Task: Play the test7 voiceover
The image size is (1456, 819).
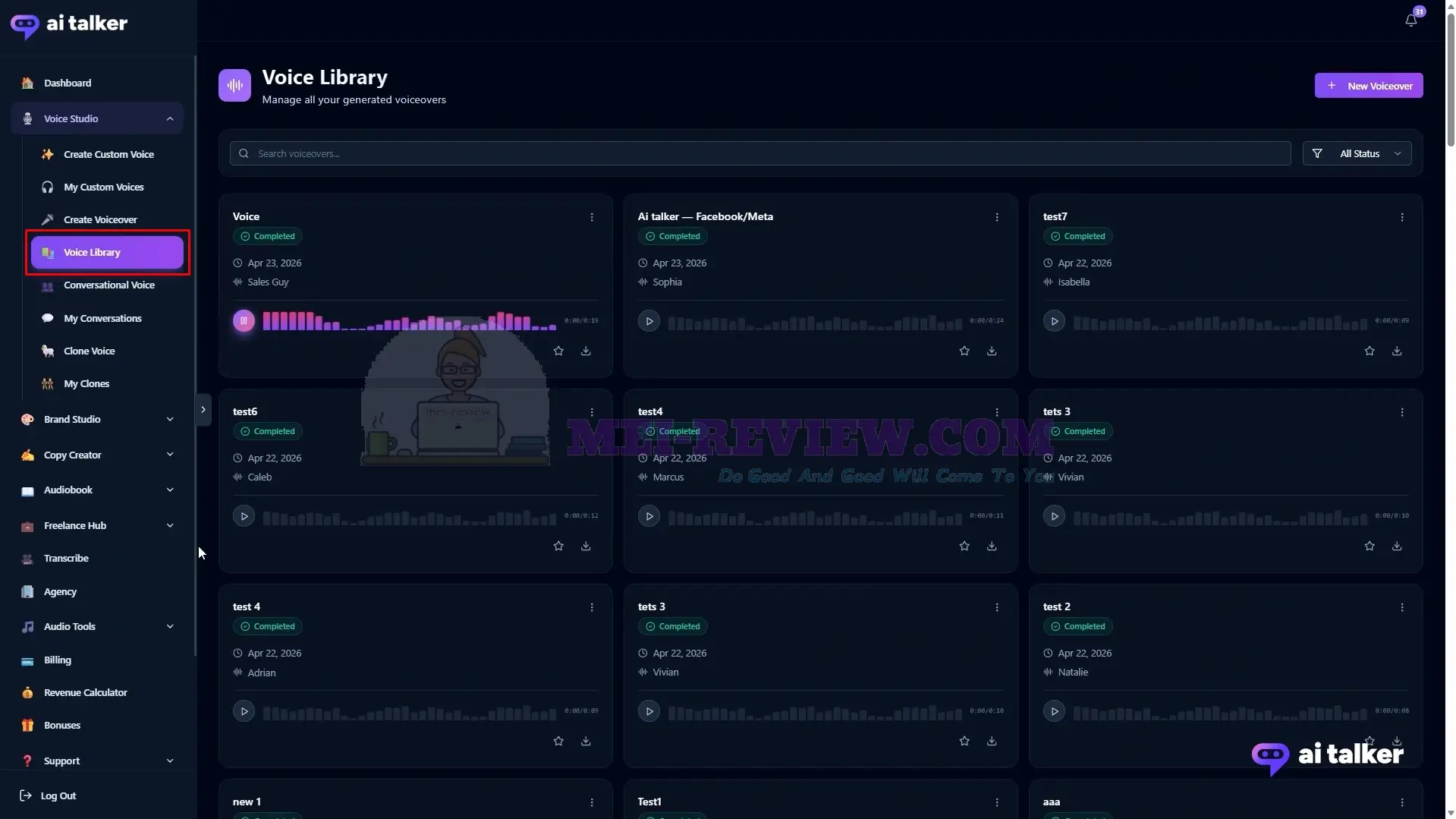Action: click(1054, 321)
